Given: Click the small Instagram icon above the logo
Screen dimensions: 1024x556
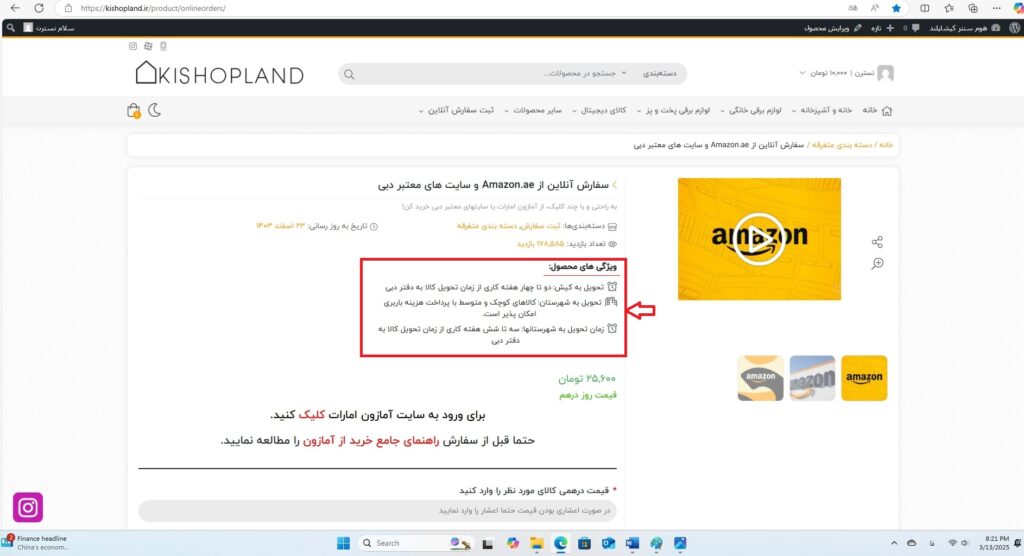Looking at the screenshot, I should (132, 46).
